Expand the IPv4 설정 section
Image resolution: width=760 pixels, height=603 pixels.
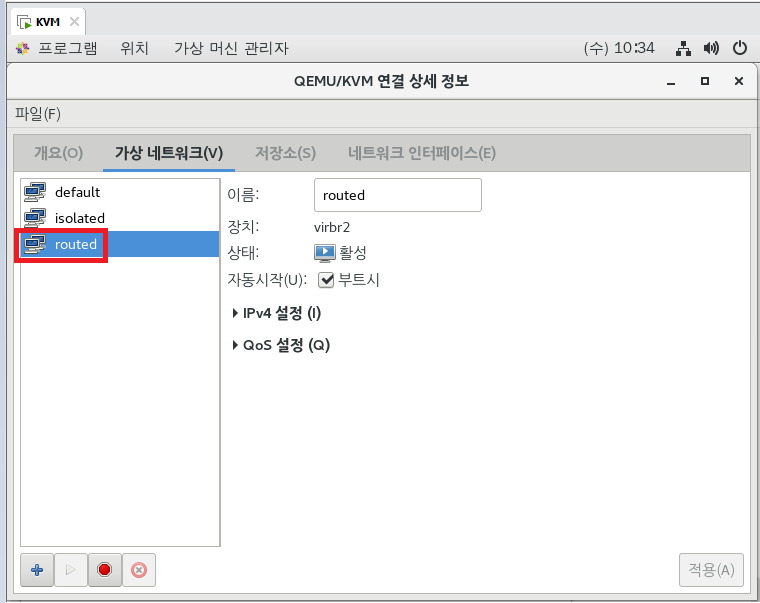(x=277, y=313)
